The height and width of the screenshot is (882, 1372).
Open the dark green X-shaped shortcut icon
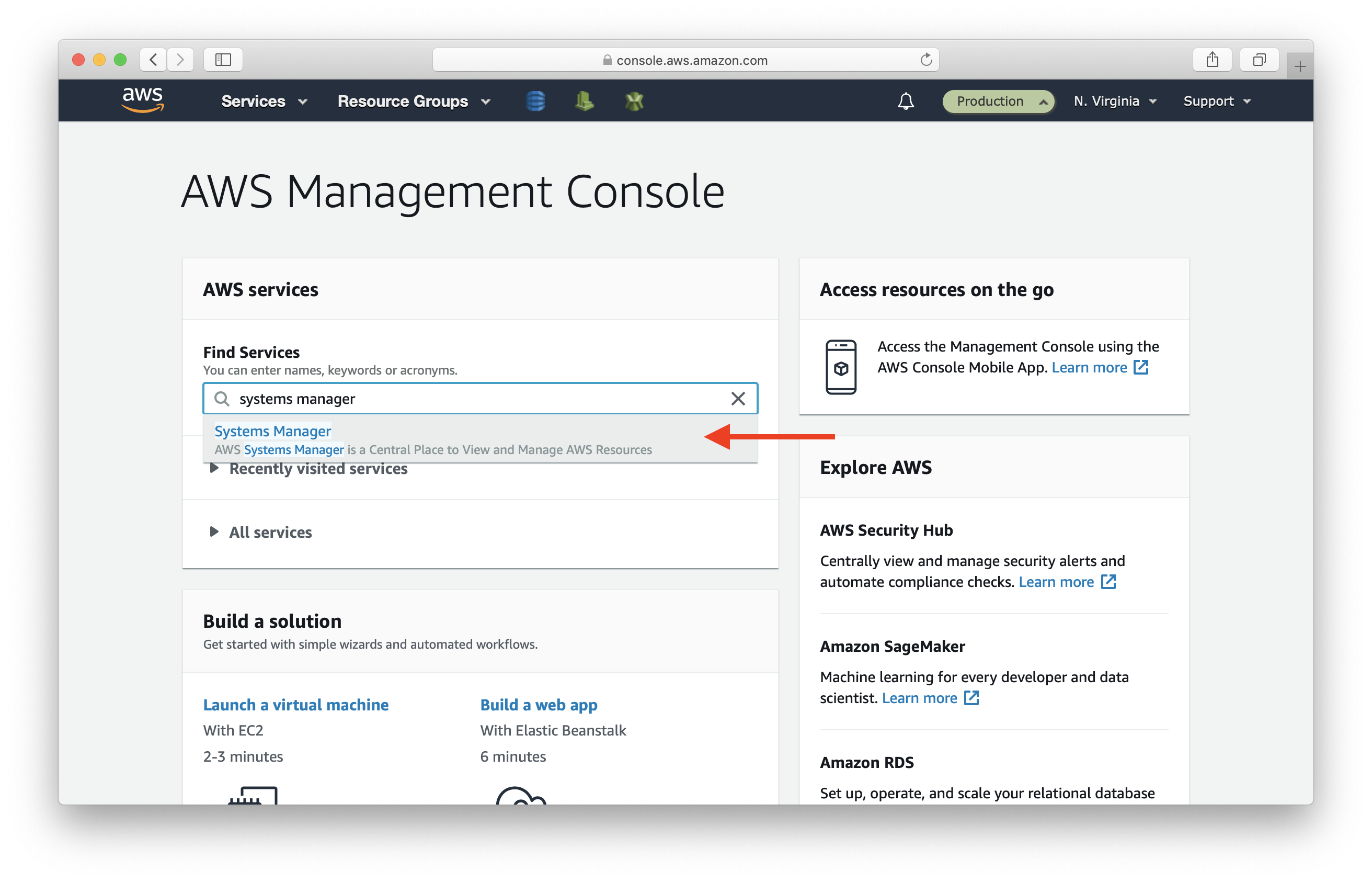click(x=634, y=101)
